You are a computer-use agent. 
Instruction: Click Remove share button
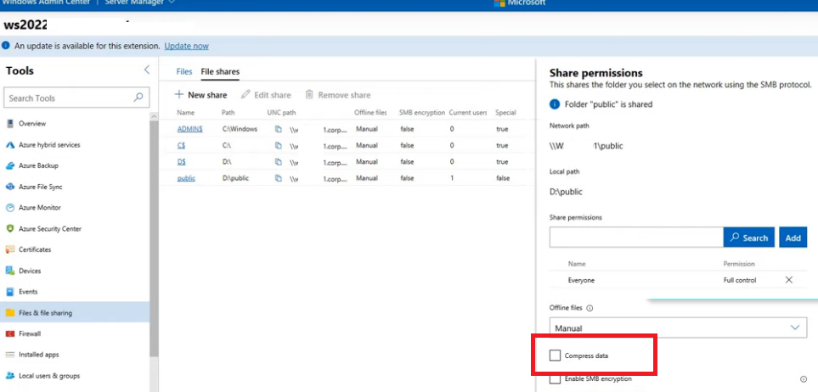click(x=338, y=95)
